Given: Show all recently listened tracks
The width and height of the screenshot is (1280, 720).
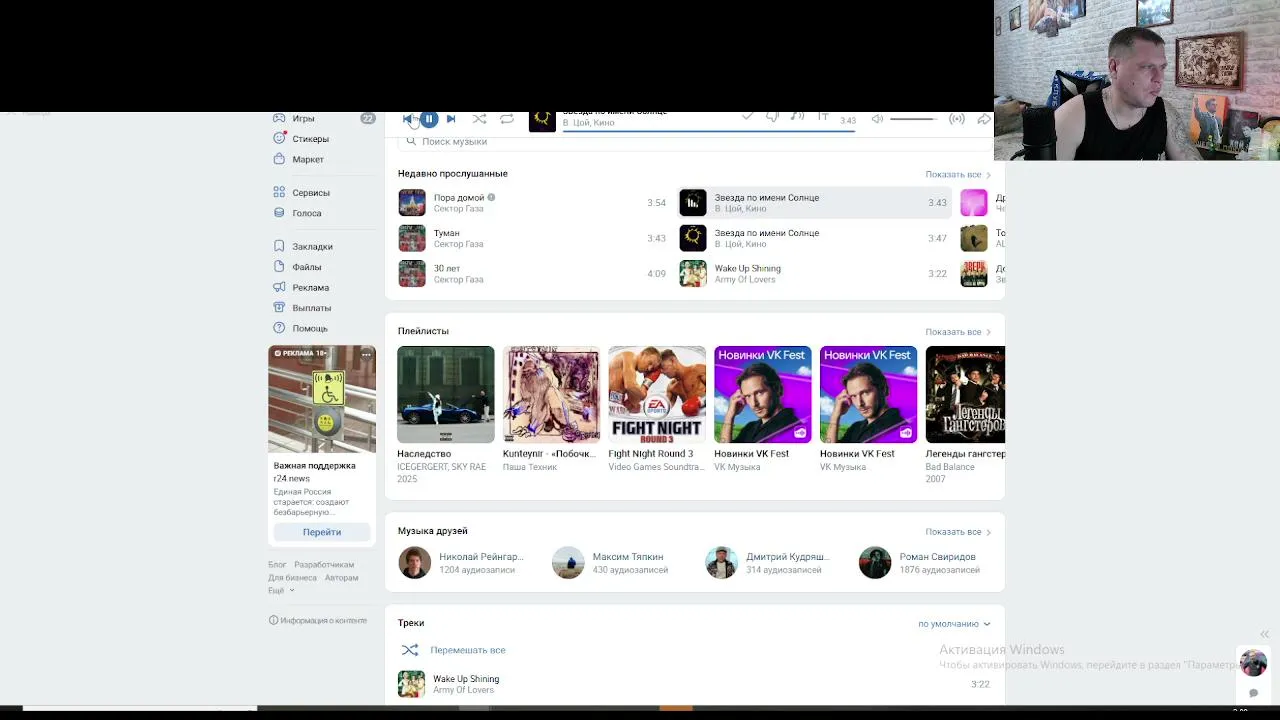Looking at the screenshot, I should click(x=958, y=175).
